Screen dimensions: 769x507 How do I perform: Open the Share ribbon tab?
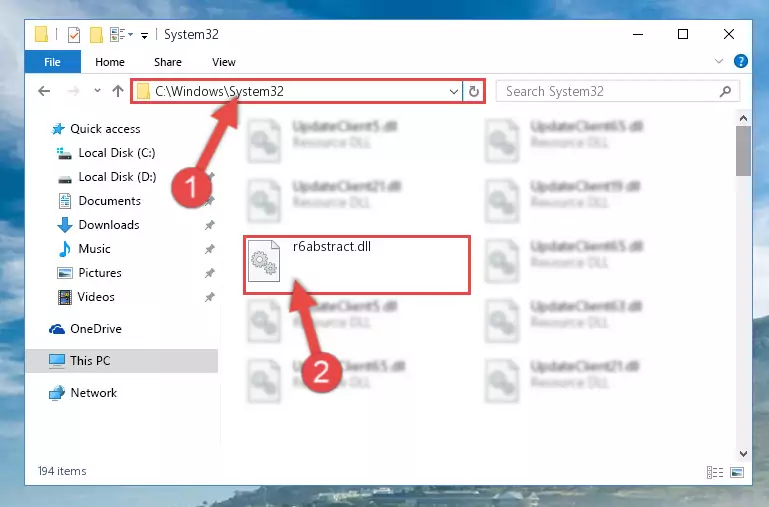[x=168, y=62]
